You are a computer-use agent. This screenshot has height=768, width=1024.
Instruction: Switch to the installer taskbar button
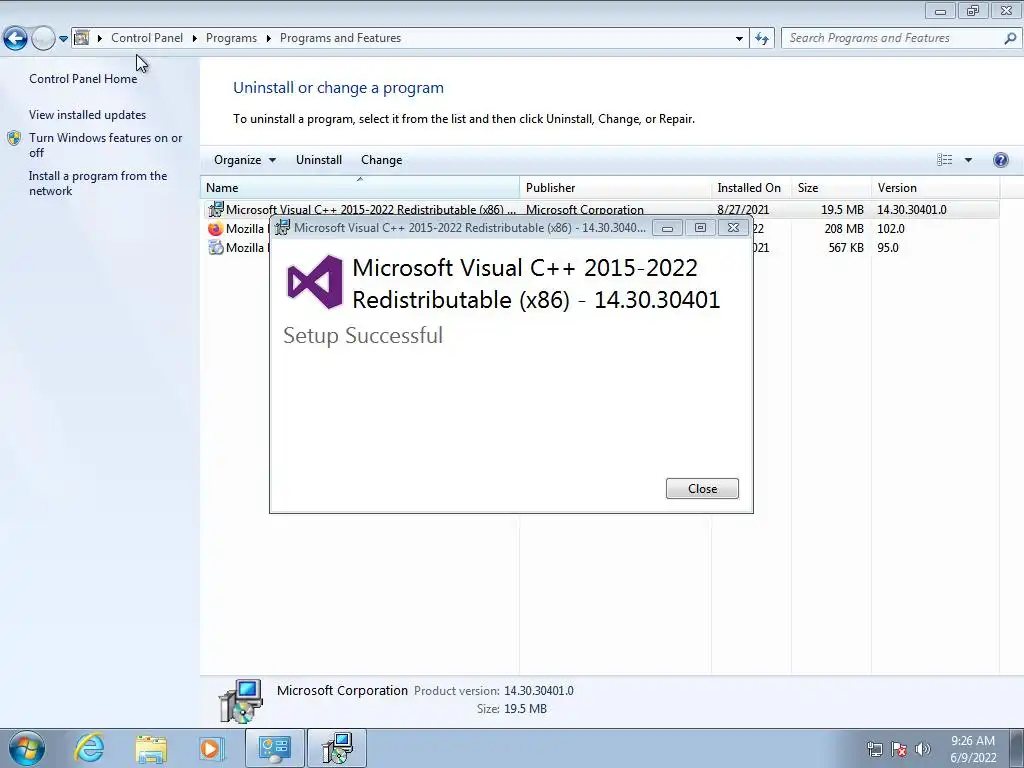pyautogui.click(x=337, y=748)
